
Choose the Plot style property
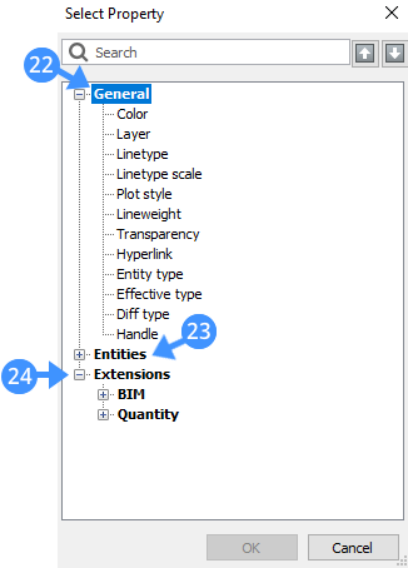(144, 194)
